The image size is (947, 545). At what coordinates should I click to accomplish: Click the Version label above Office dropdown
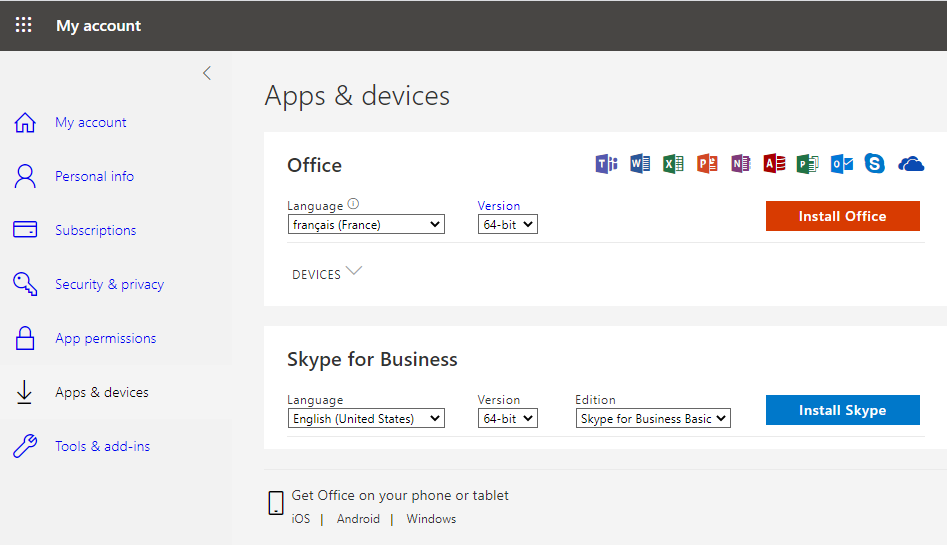tap(498, 205)
